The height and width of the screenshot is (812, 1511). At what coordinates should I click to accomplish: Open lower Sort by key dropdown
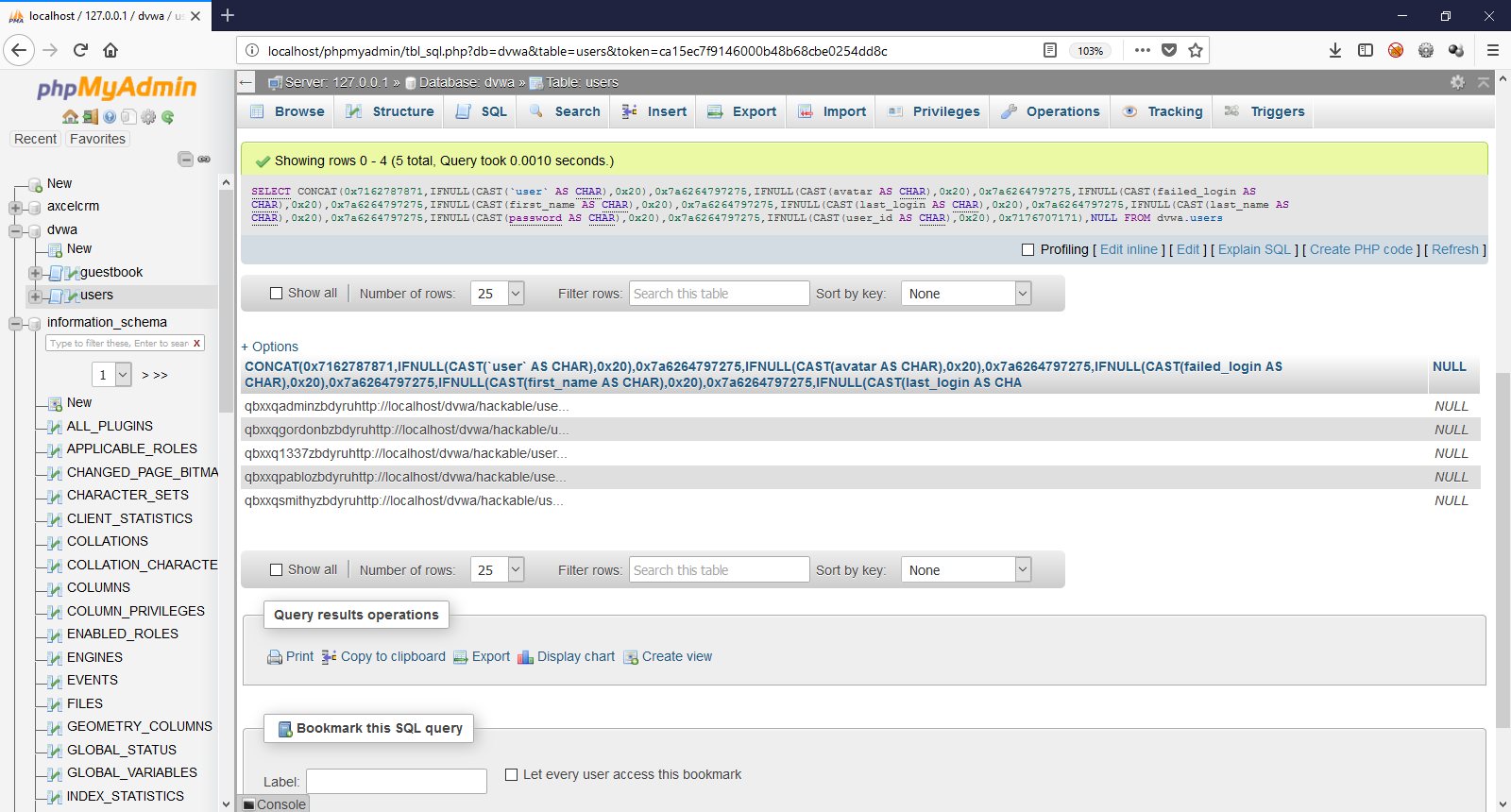click(x=966, y=569)
